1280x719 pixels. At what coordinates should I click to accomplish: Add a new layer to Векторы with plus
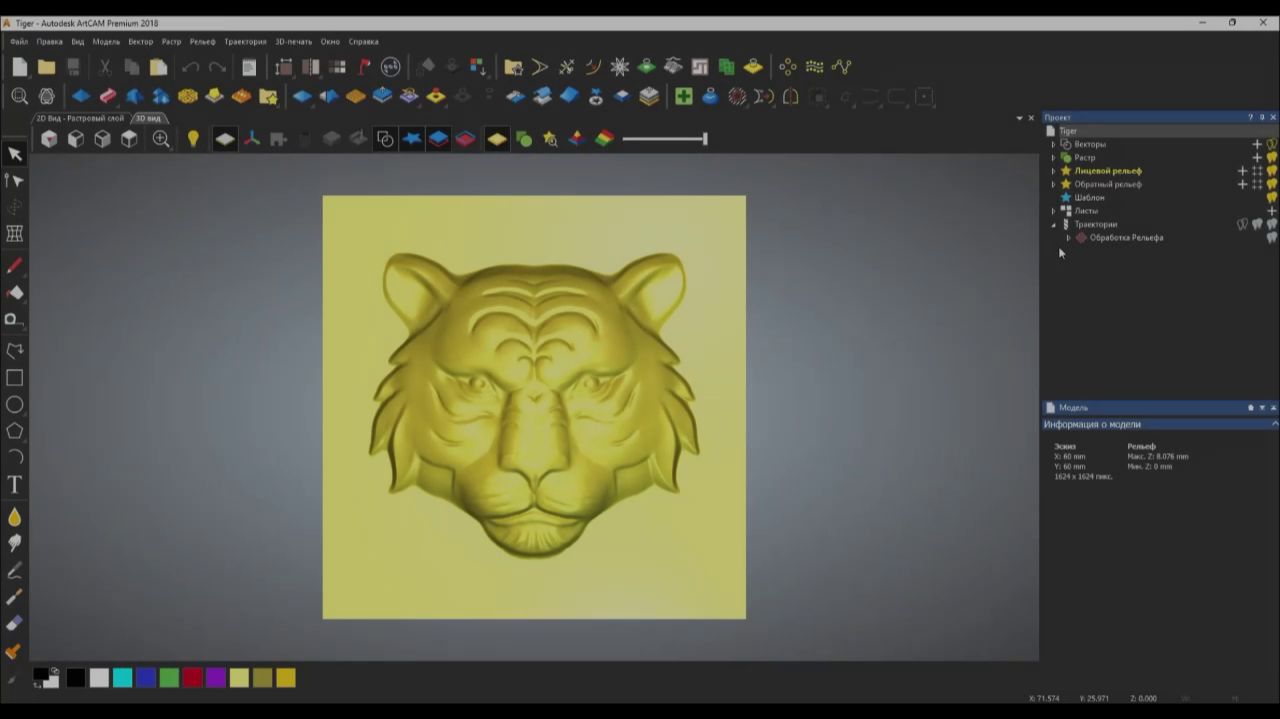(1257, 144)
